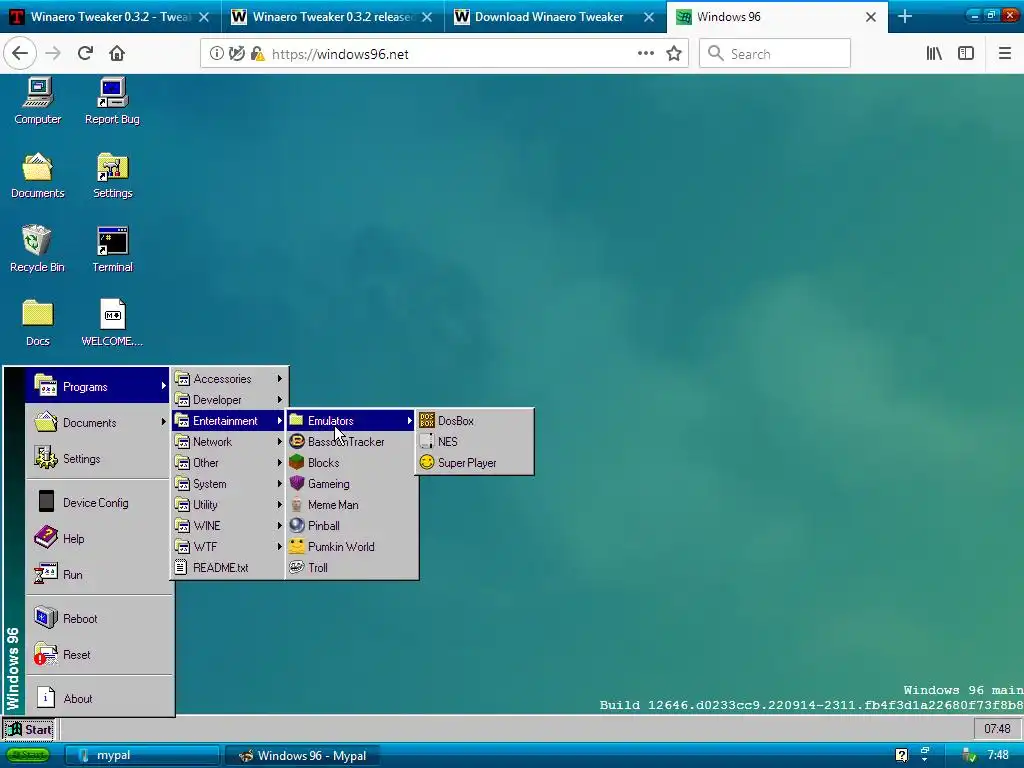Open a new browser tab

904,17
